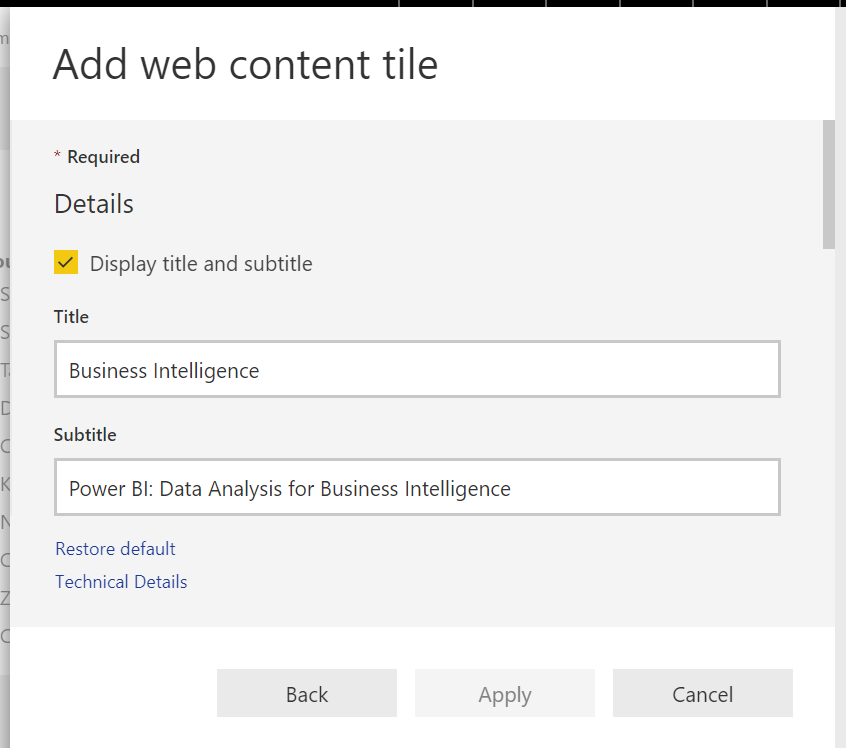Click the Restore default link

pos(115,549)
